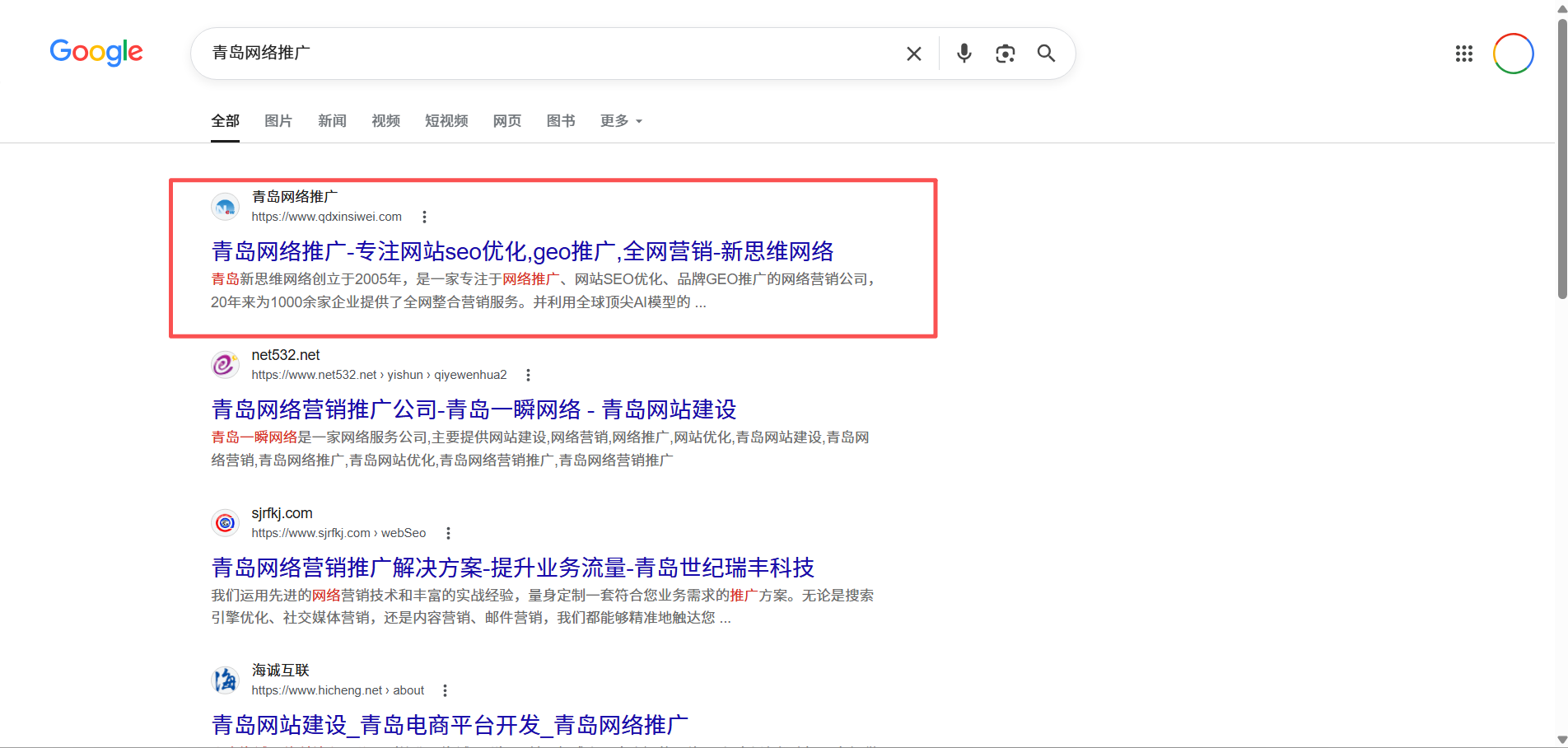
Task: Select the 全部 tab
Action: (x=225, y=121)
